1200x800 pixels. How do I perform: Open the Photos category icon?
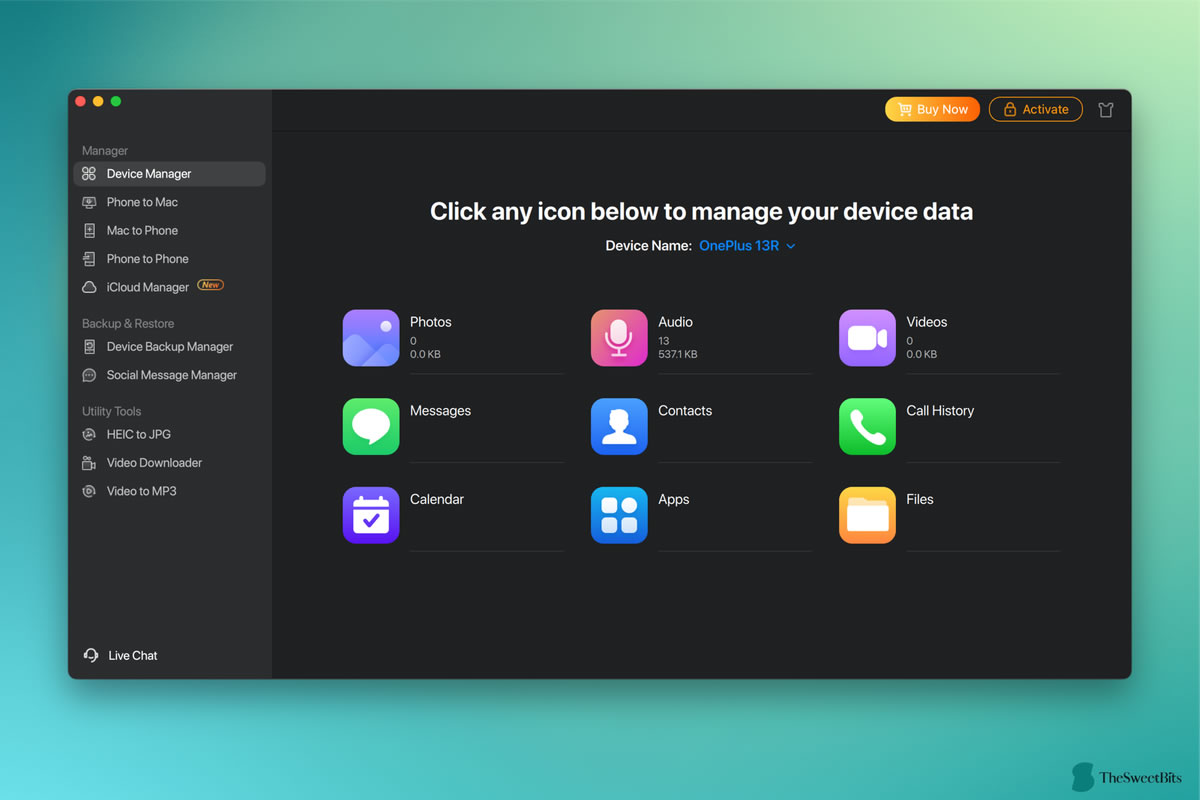(x=371, y=338)
